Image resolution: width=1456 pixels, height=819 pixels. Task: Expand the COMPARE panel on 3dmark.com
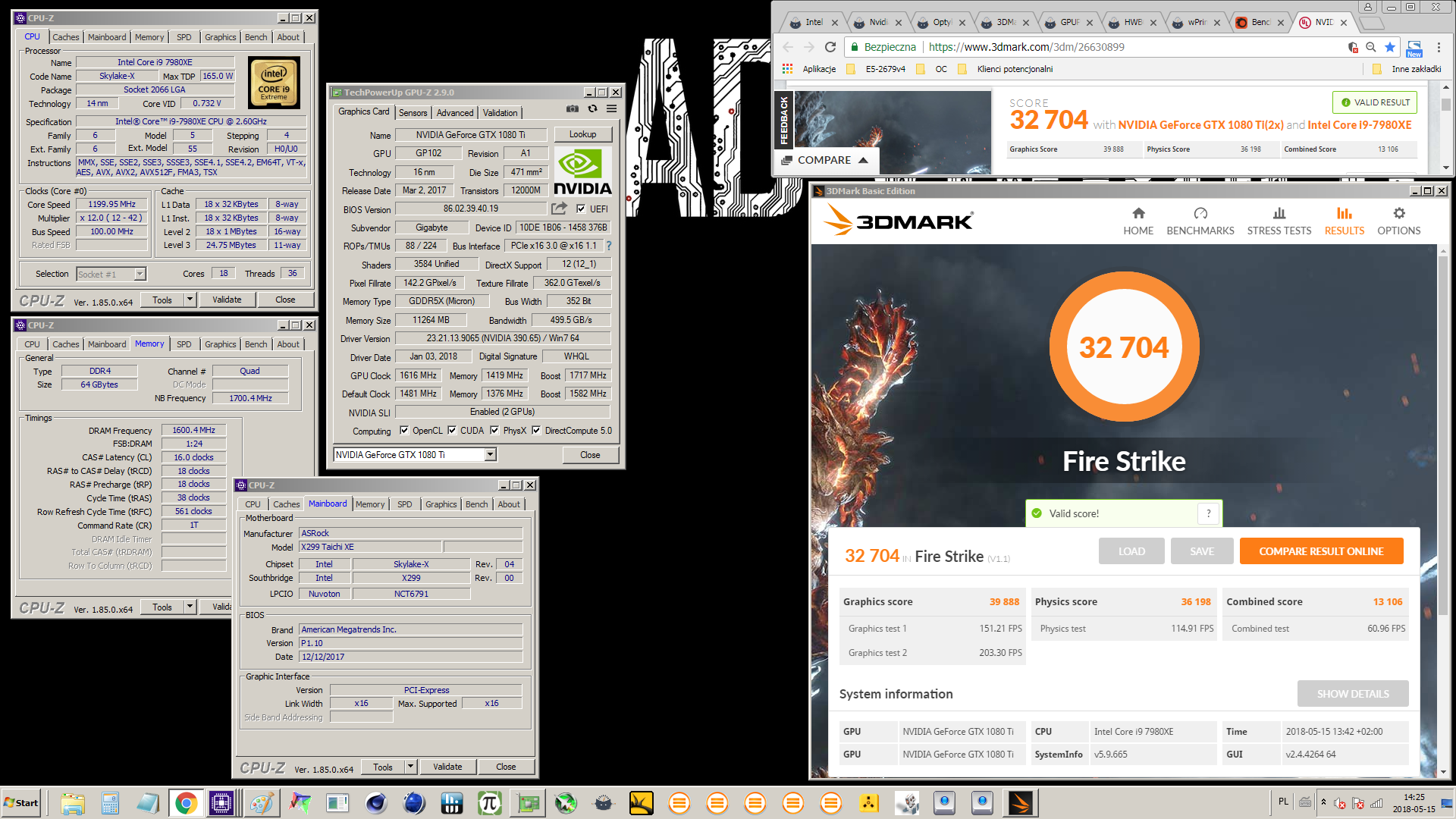pyautogui.click(x=824, y=161)
